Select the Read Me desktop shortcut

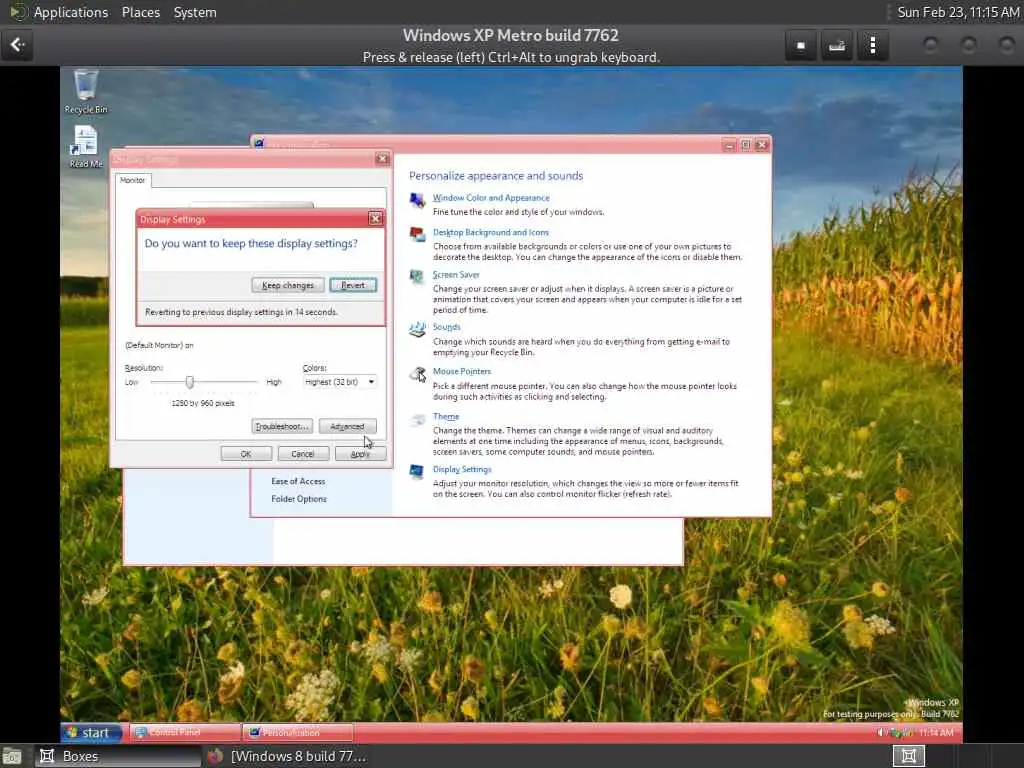click(86, 146)
